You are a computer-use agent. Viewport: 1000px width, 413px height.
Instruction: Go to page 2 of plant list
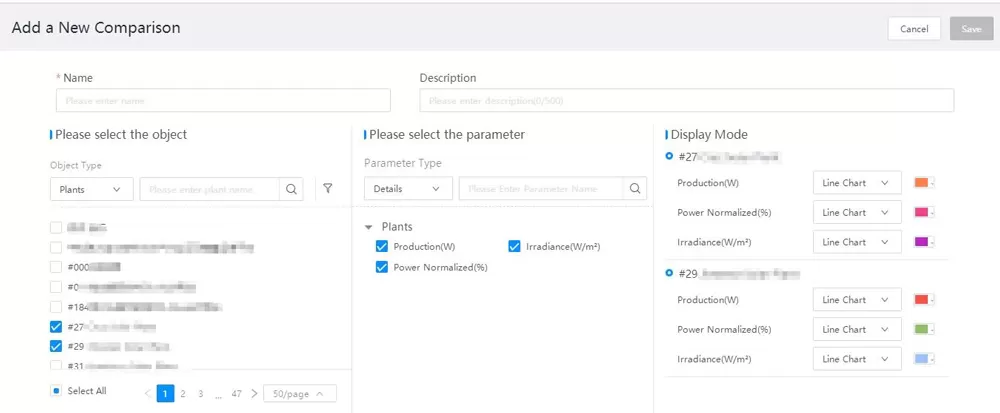[x=183, y=394]
